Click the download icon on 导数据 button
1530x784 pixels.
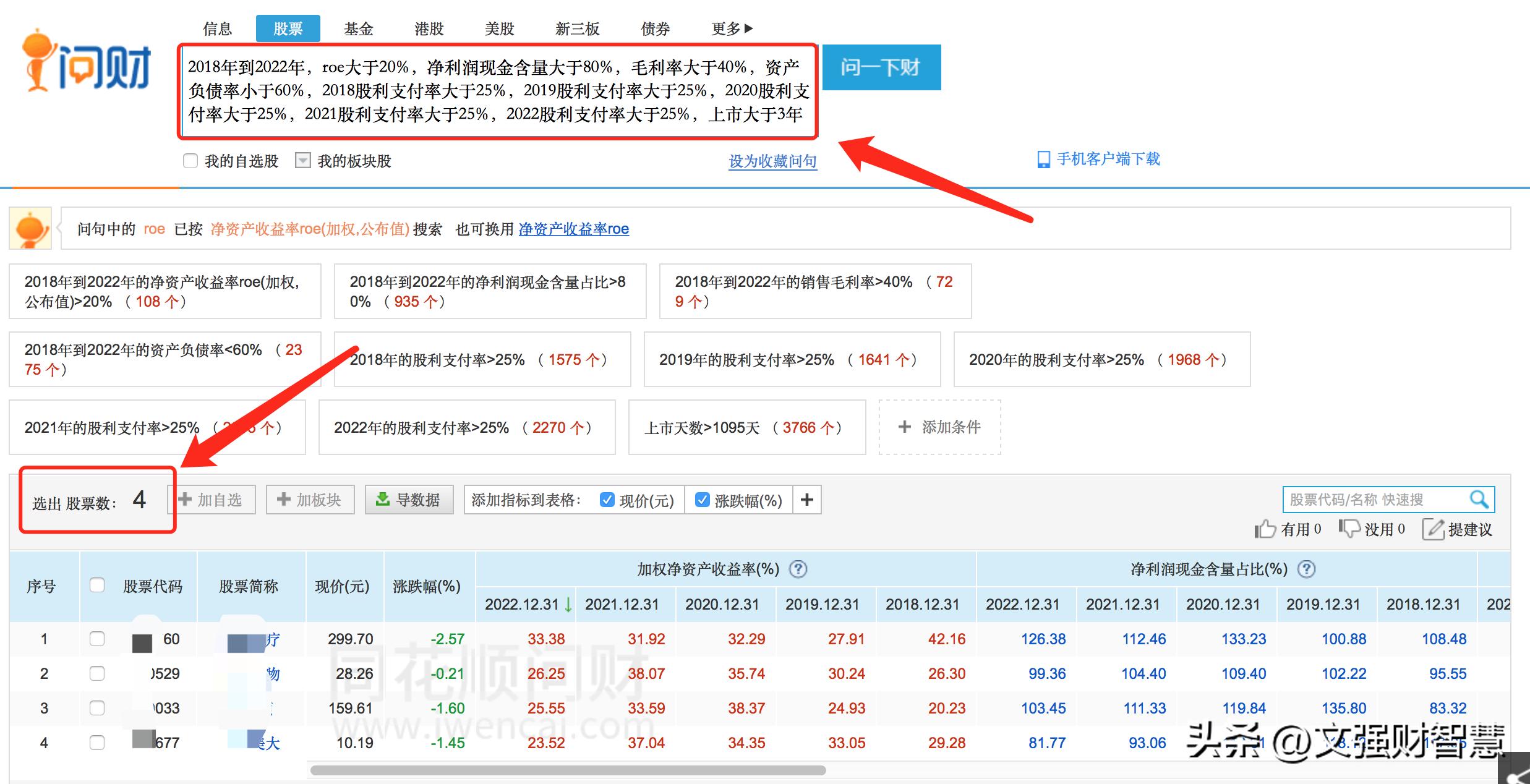(383, 499)
